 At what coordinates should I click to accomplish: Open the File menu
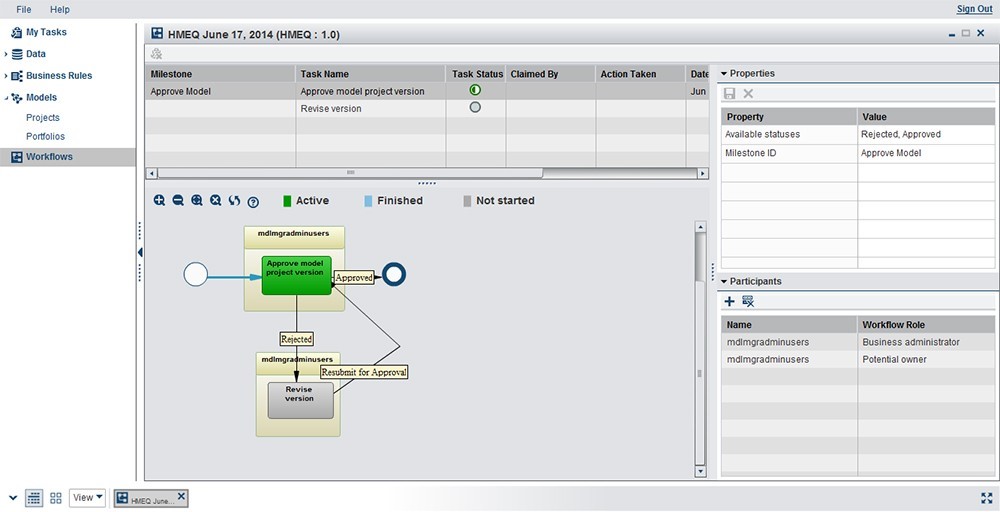[x=24, y=9]
